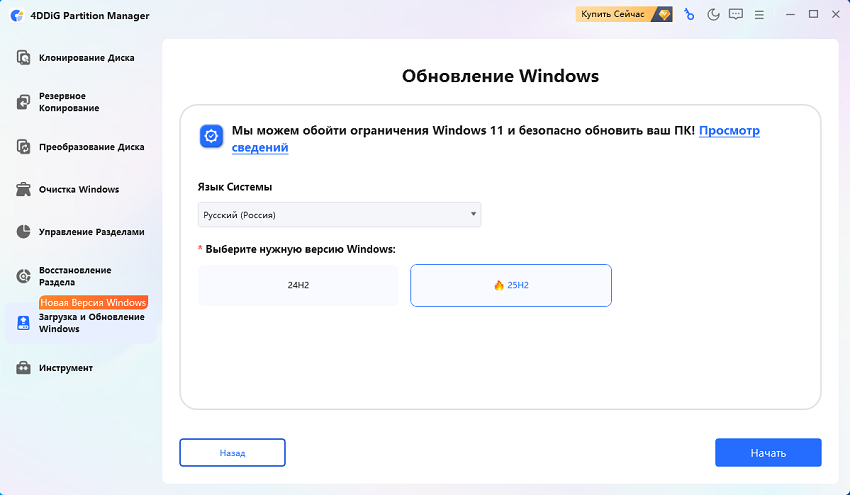Click the 4DDiG app logo icon

(17, 16)
